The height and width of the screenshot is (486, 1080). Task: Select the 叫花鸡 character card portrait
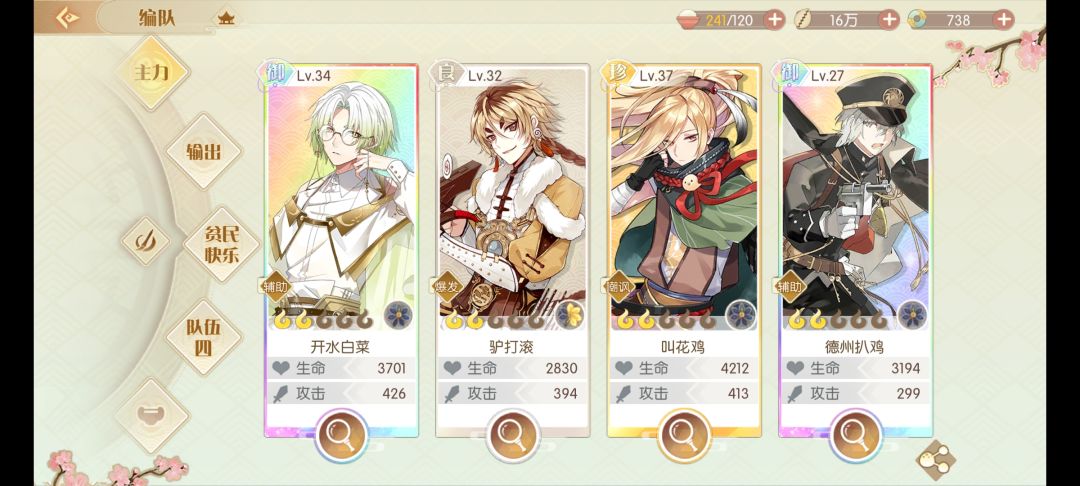[685, 197]
